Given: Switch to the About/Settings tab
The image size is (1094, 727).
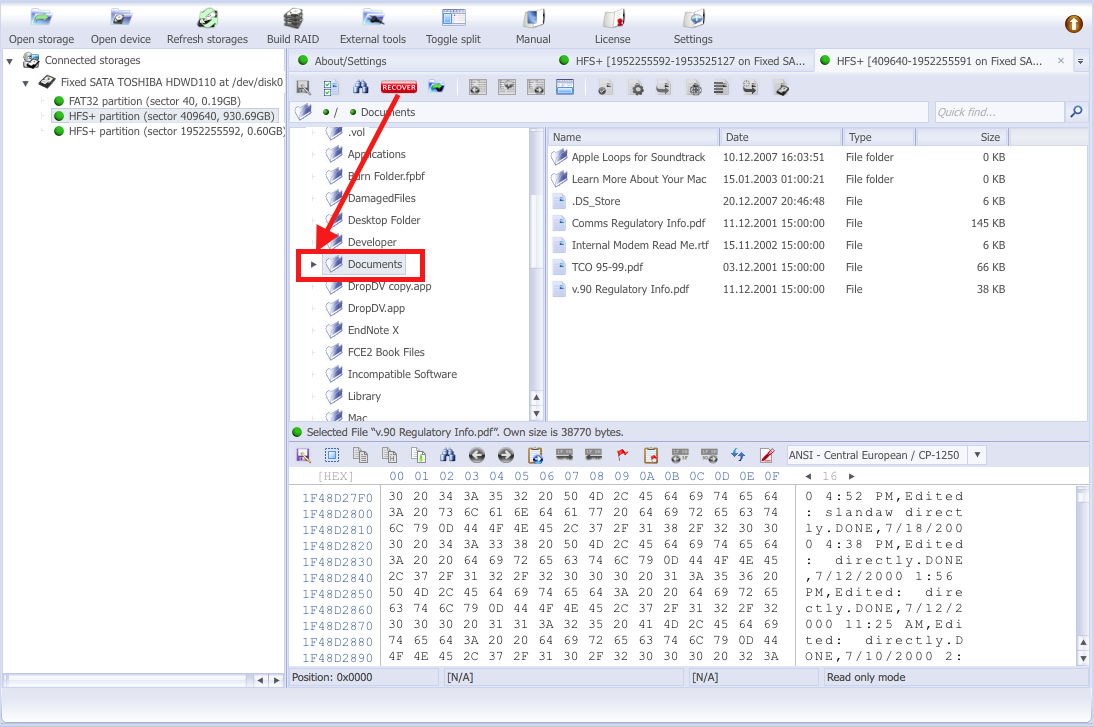Looking at the screenshot, I should [350, 61].
